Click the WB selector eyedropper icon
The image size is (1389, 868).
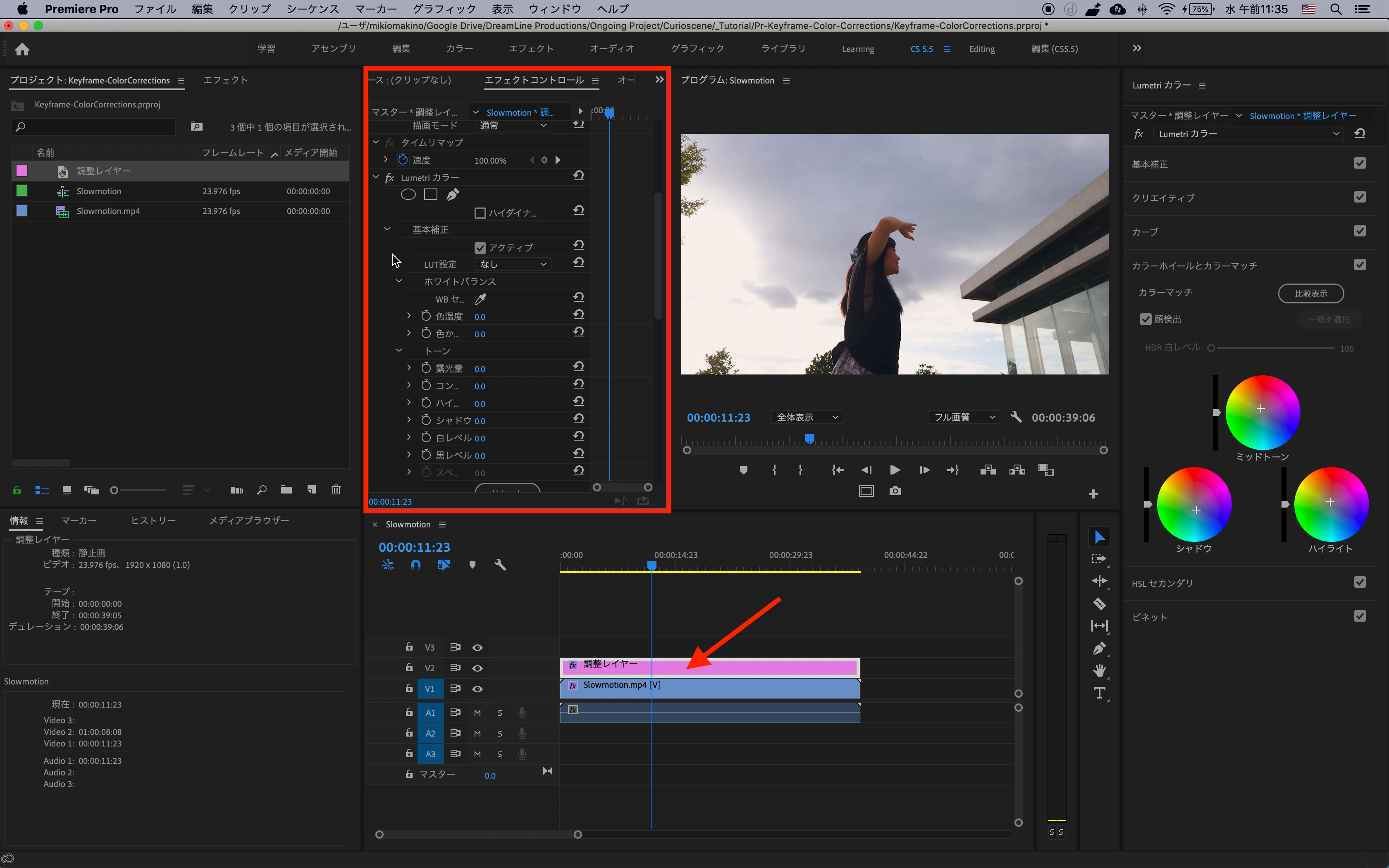coord(480,298)
